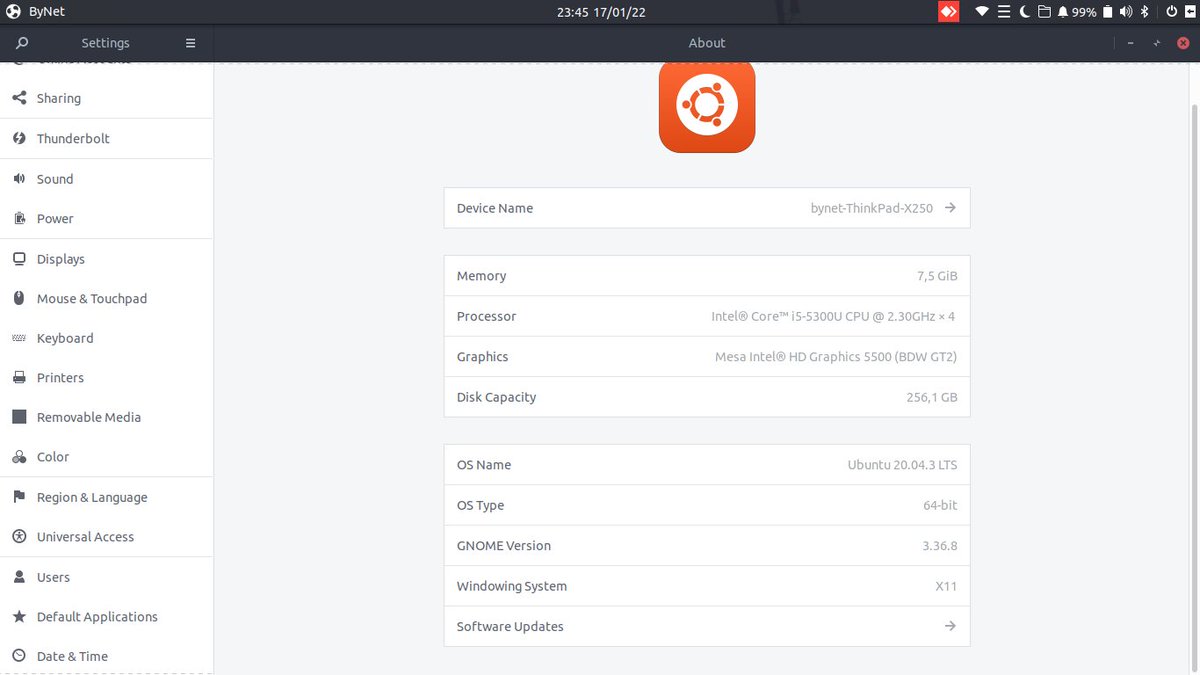
Task: Open the Wi-Fi network indicator
Action: [x=982, y=12]
